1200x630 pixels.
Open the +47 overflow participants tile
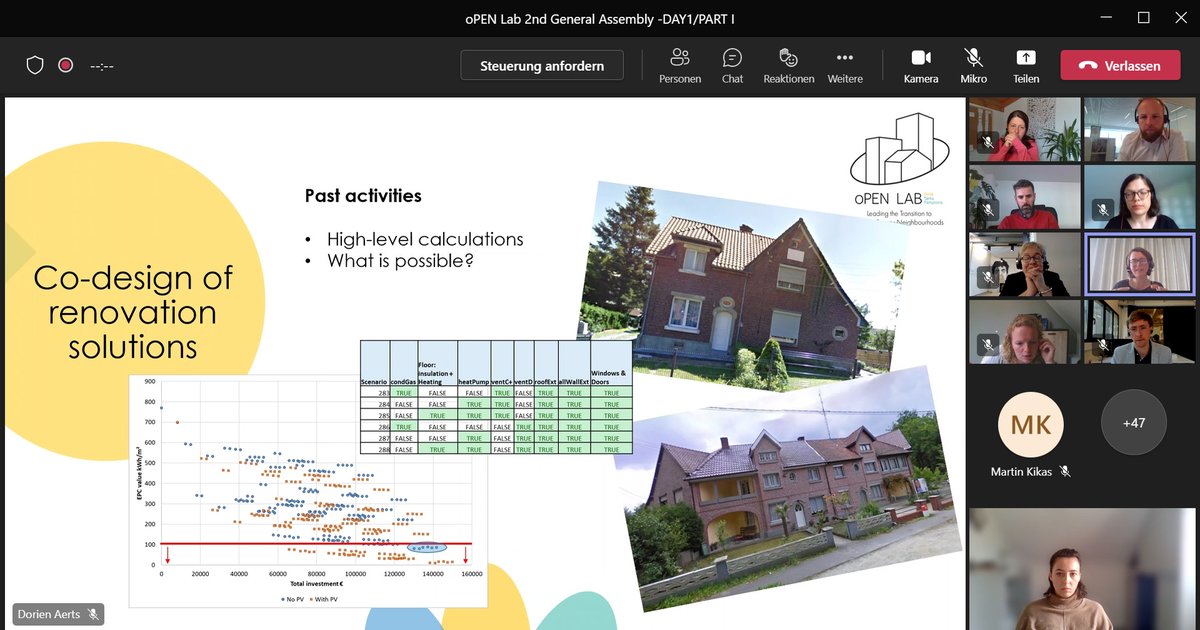pyautogui.click(x=1134, y=423)
